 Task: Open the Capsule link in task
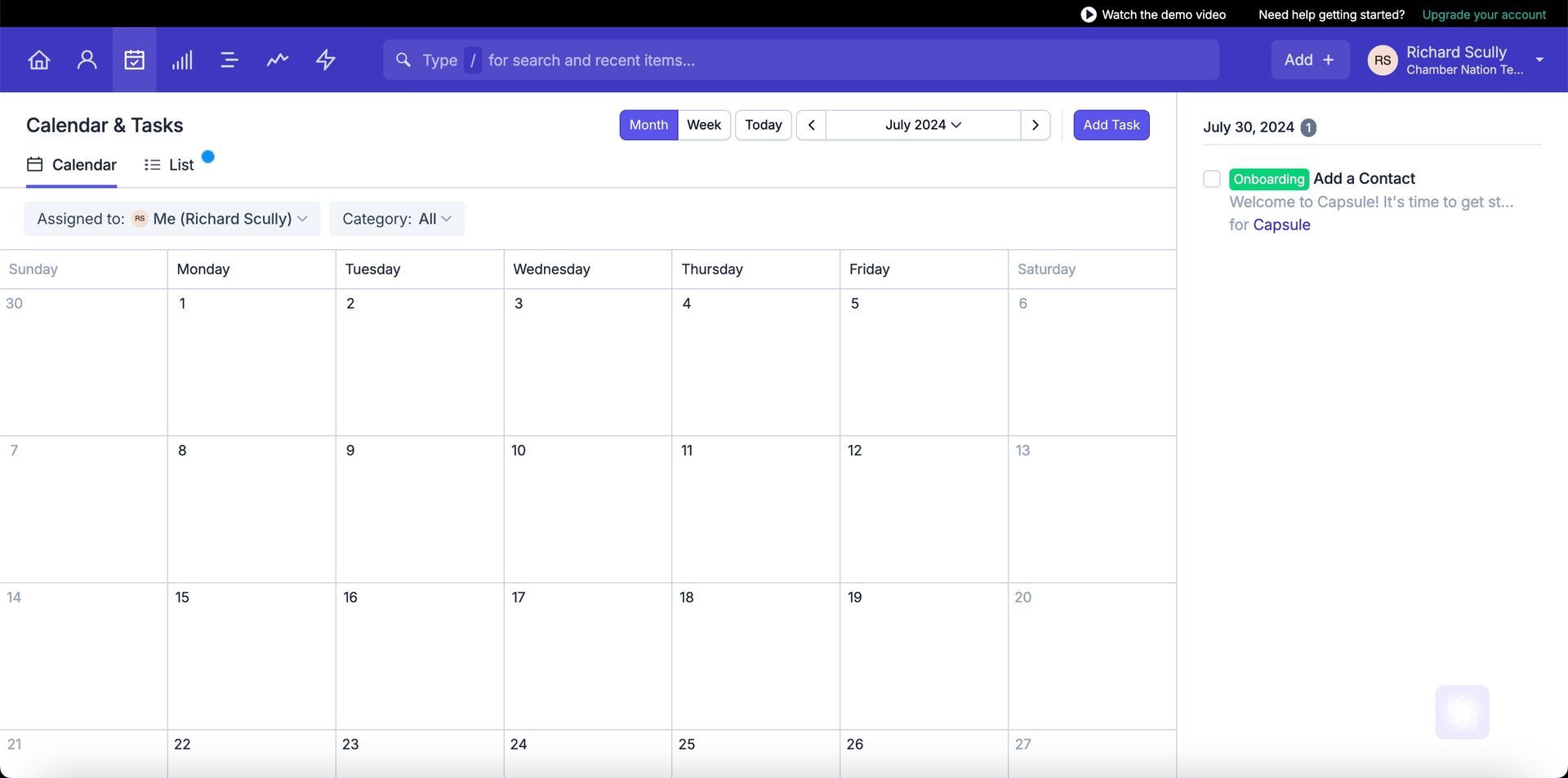1281,225
